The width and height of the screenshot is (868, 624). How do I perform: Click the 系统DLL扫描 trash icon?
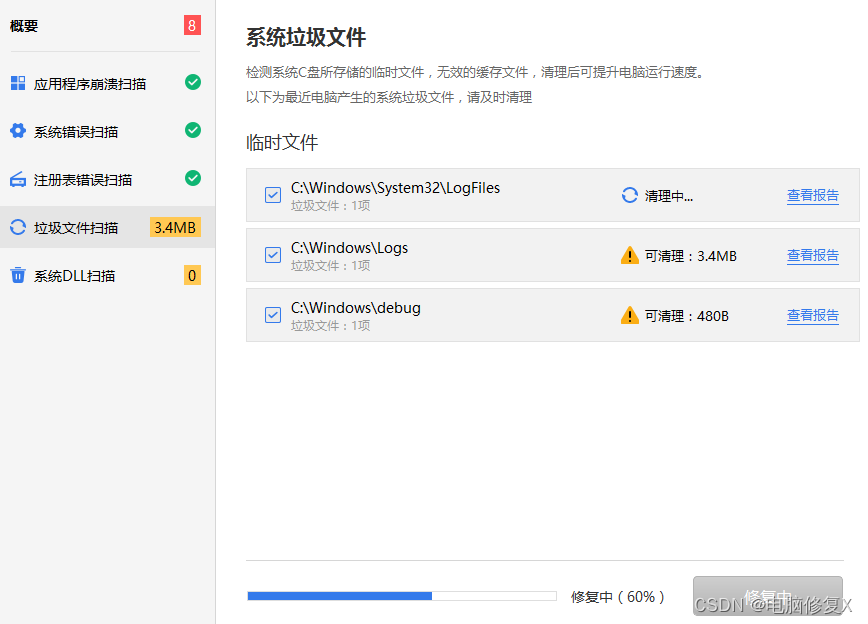coord(17,274)
